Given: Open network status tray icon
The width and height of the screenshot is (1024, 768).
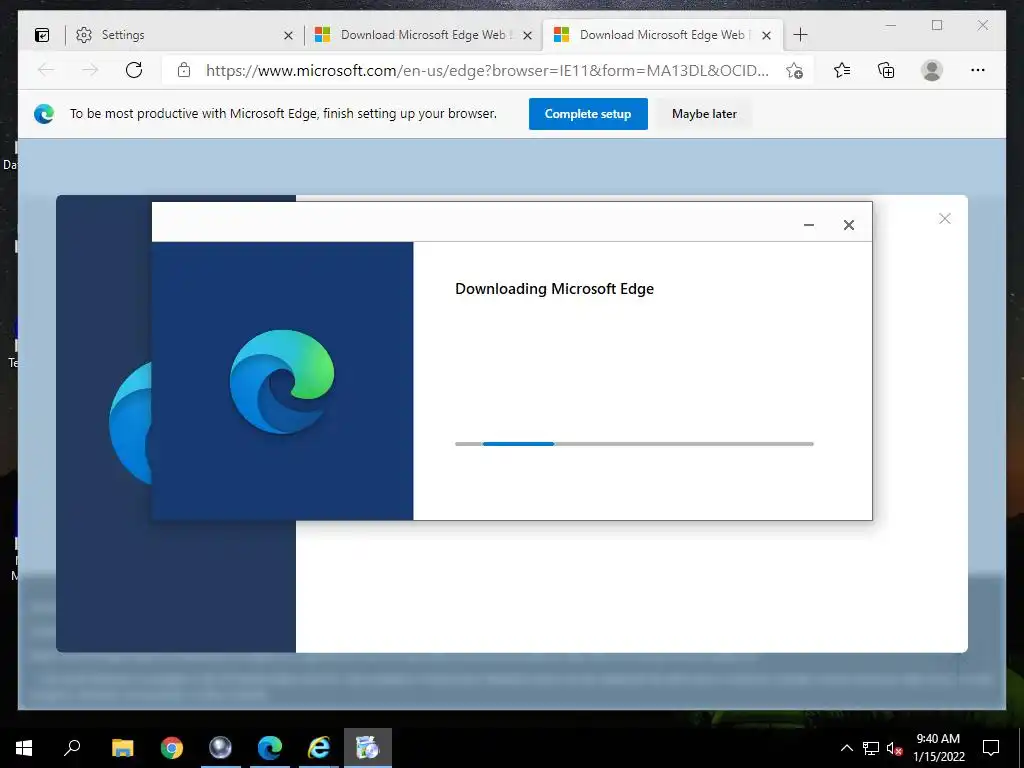Looking at the screenshot, I should 871,748.
